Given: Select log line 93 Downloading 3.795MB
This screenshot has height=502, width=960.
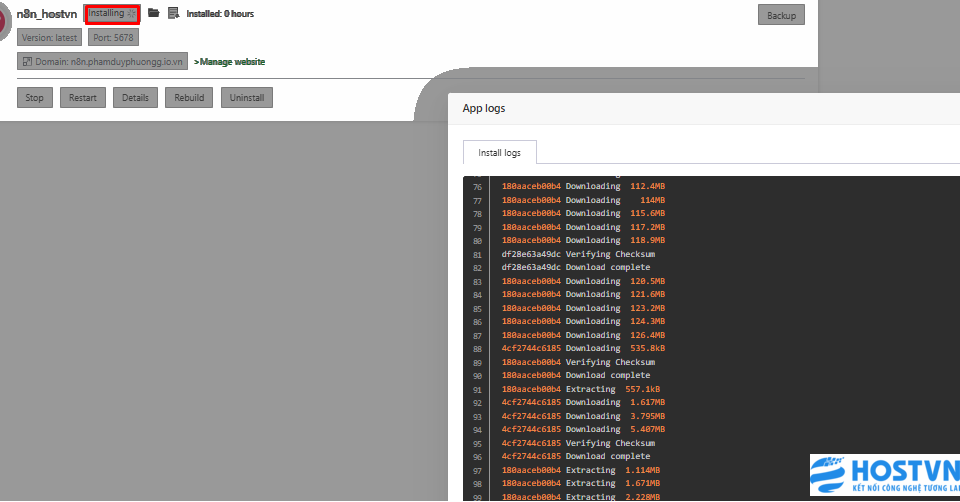Looking at the screenshot, I should [583, 416].
